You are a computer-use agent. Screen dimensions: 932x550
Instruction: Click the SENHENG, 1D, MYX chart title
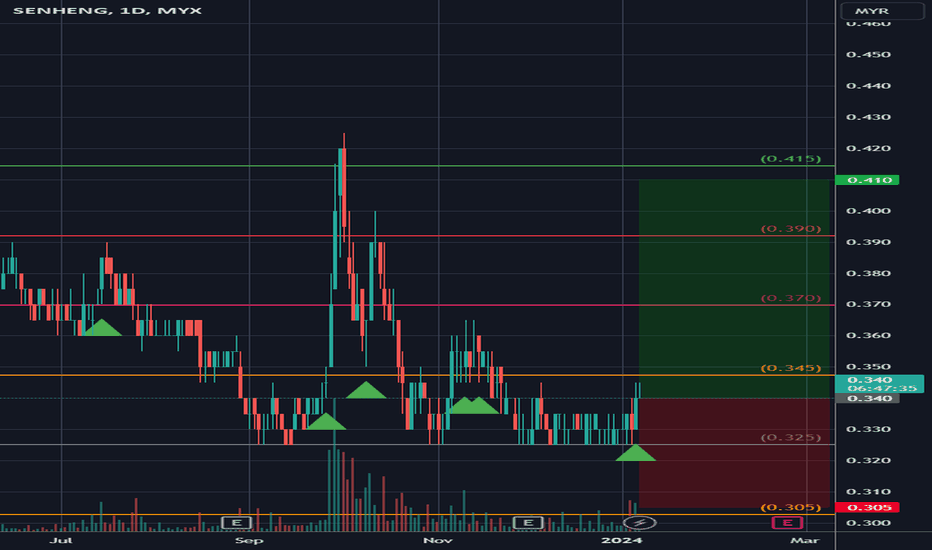[x=108, y=11]
